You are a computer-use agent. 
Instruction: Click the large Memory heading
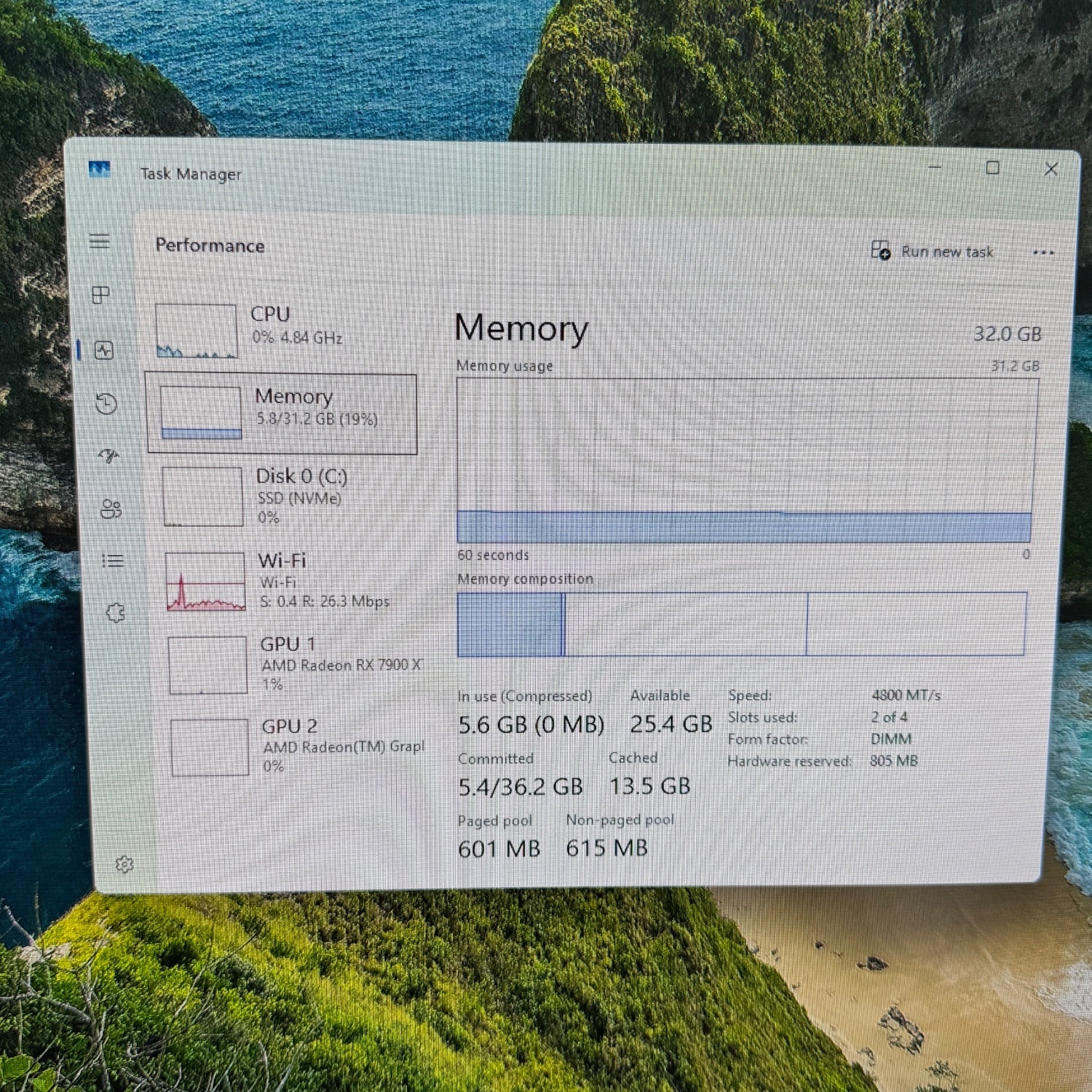(x=521, y=328)
